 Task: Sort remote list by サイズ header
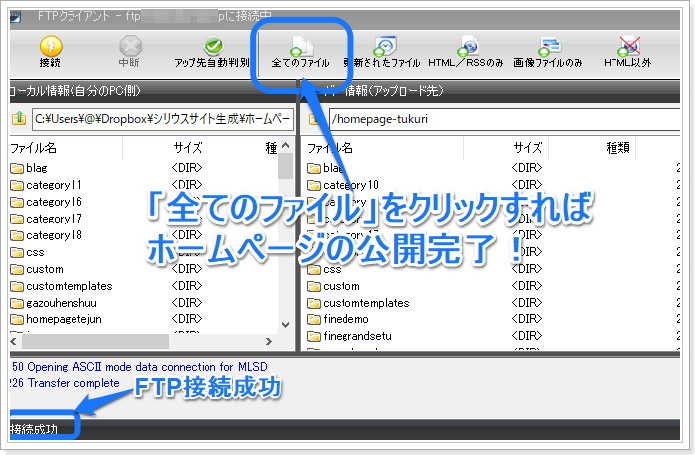tap(527, 148)
